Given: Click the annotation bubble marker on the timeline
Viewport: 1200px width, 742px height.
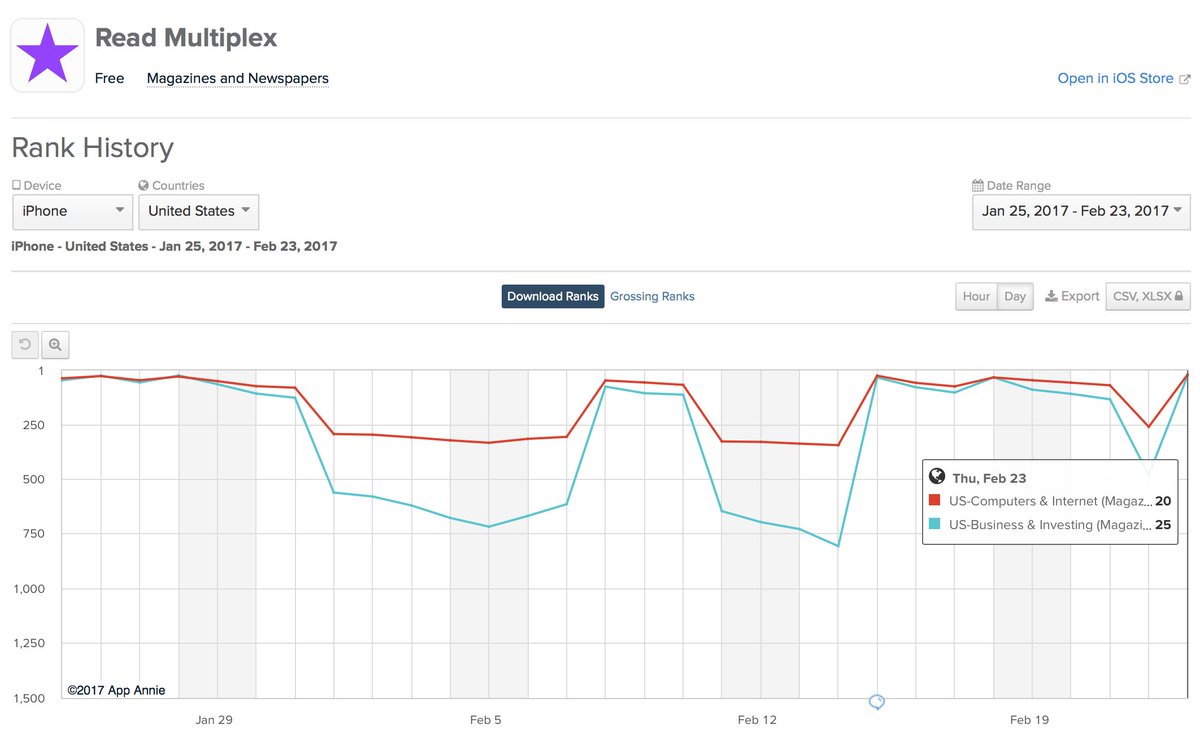Looking at the screenshot, I should point(877,702).
